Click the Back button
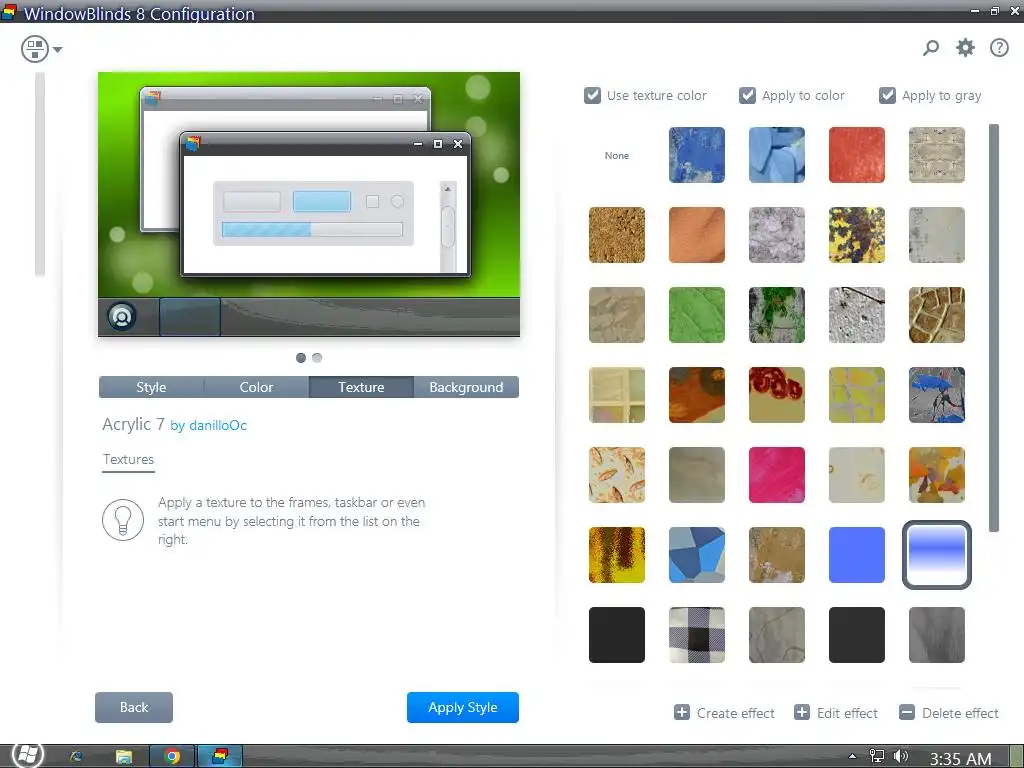Image resolution: width=1024 pixels, height=768 pixels. point(134,707)
